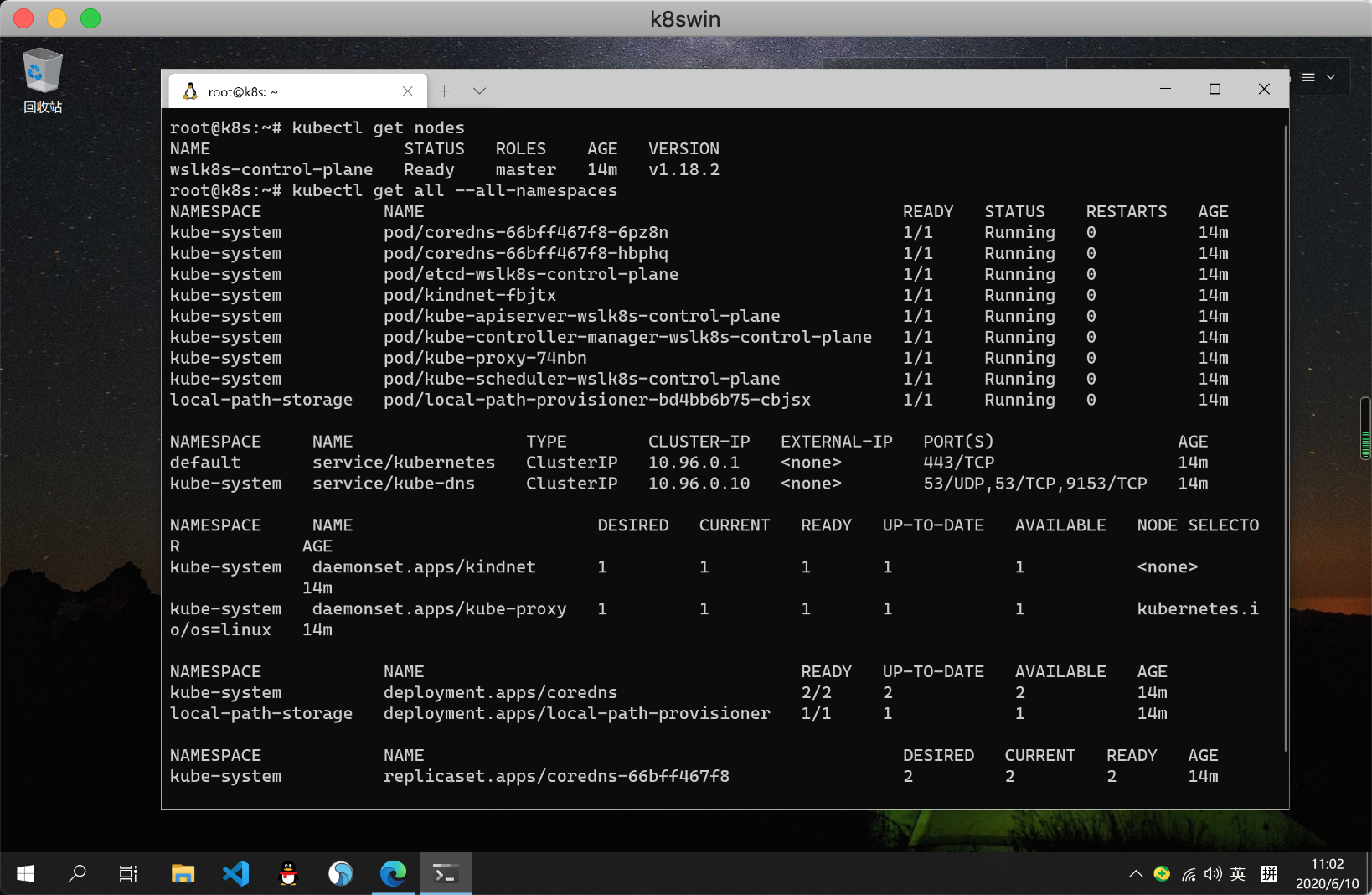Open the background window's hamburger menu

click(x=1308, y=77)
